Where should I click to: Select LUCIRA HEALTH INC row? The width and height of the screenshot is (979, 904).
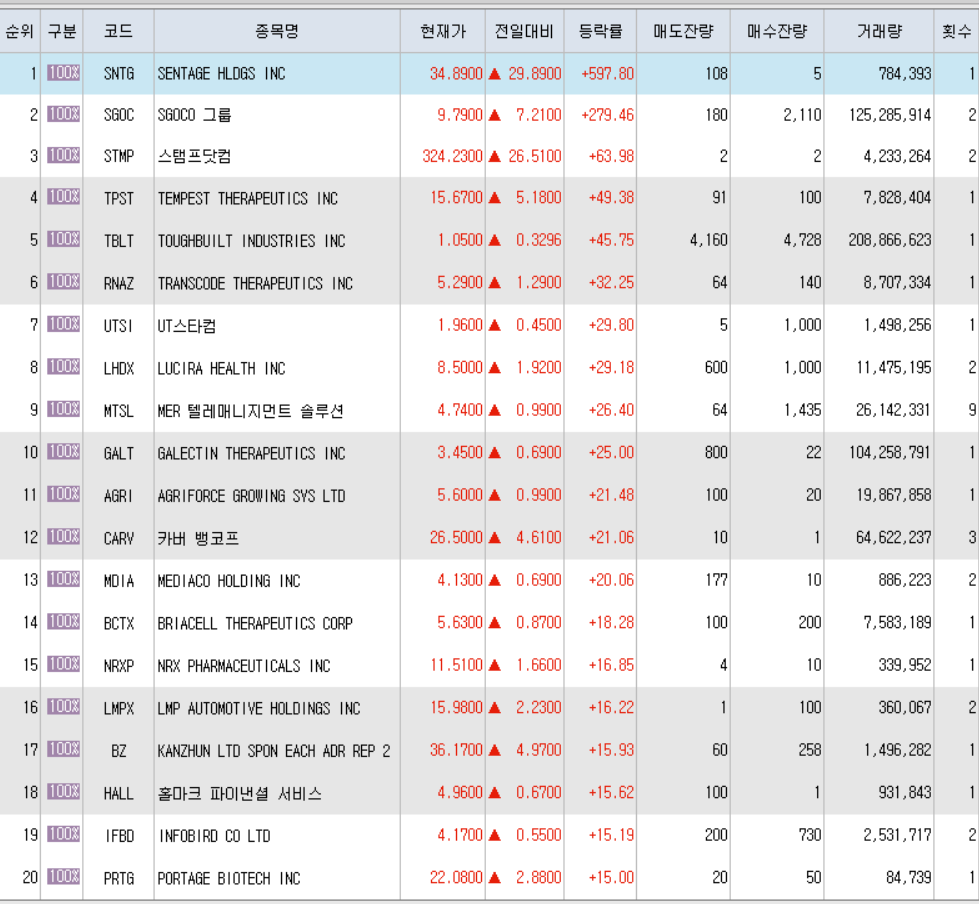coord(490,368)
